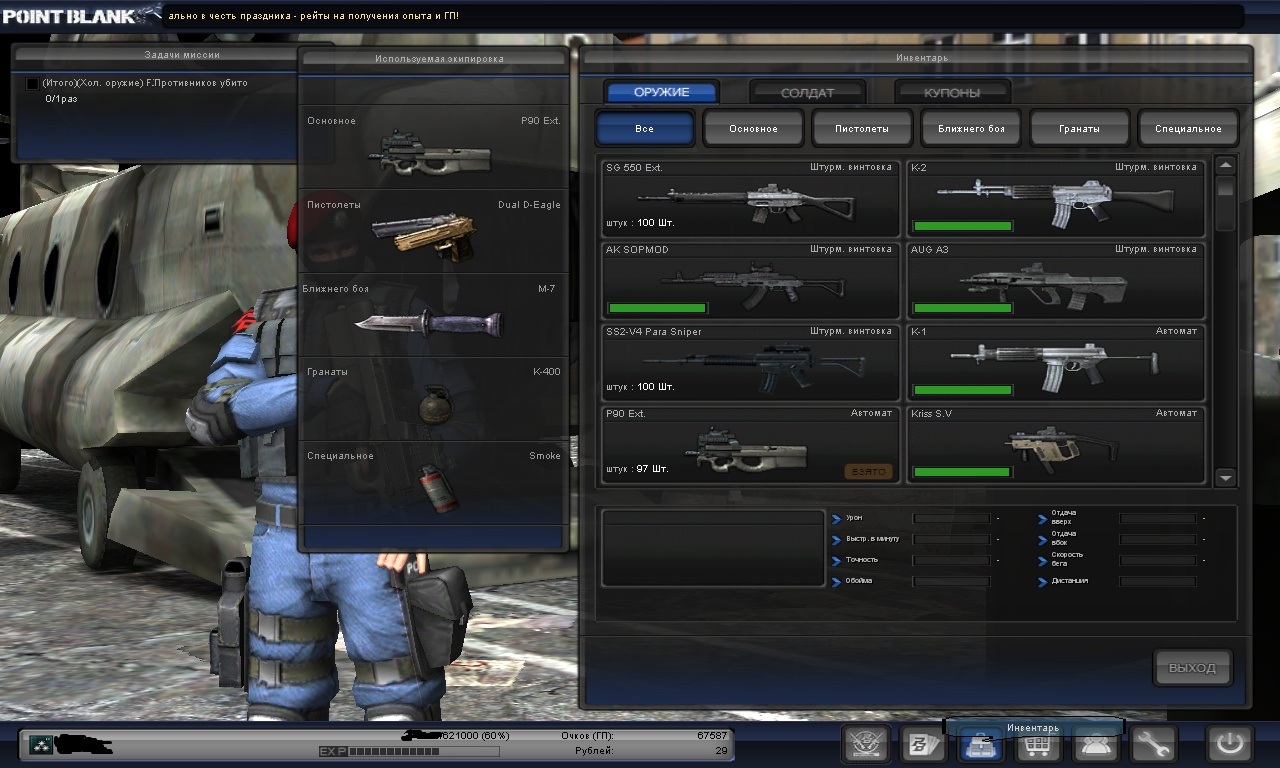The width and height of the screenshot is (1280, 768).
Task: Click the Отдача вбок stat arrow
Action: (x=1043, y=540)
